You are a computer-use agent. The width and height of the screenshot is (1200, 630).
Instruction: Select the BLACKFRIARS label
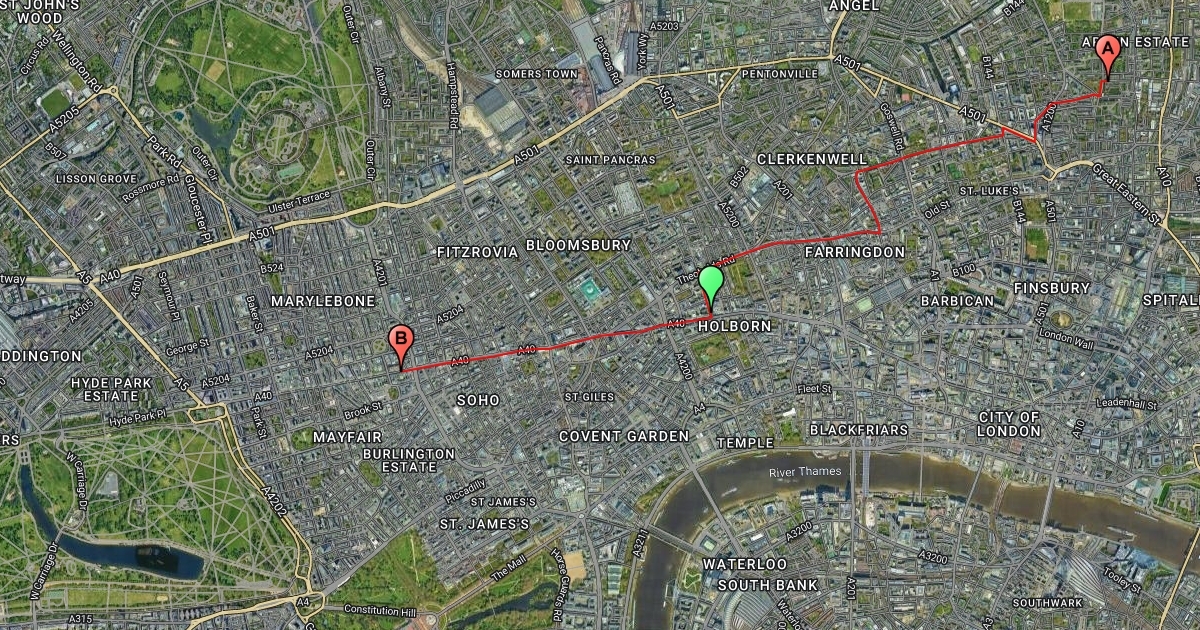coord(859,430)
